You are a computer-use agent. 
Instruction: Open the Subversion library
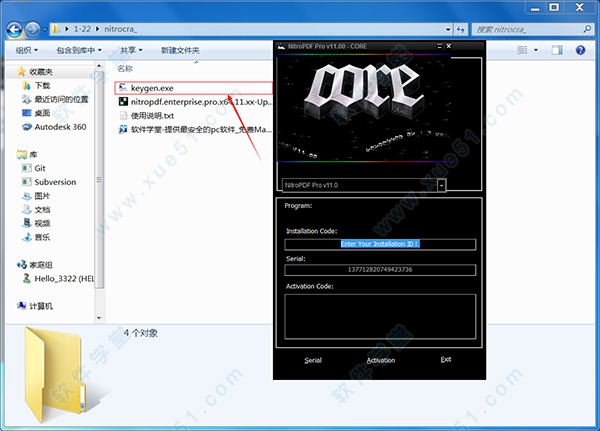point(49,182)
